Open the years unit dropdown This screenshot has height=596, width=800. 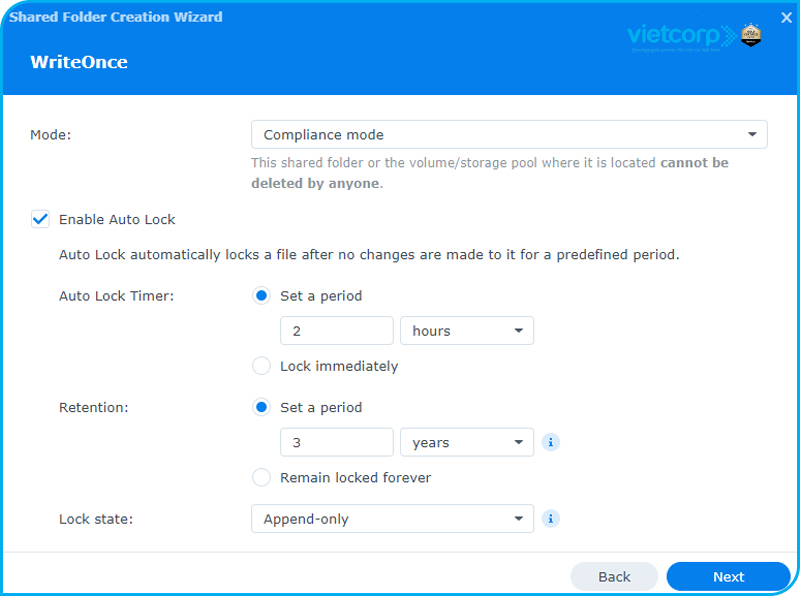coord(466,442)
